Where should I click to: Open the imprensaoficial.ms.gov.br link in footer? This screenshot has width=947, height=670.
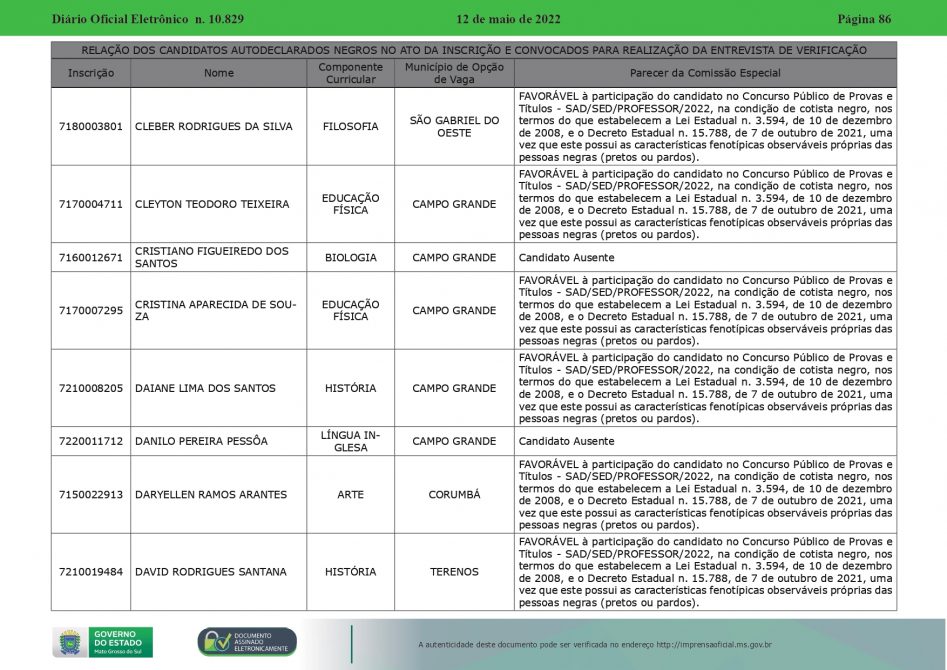pos(712,645)
